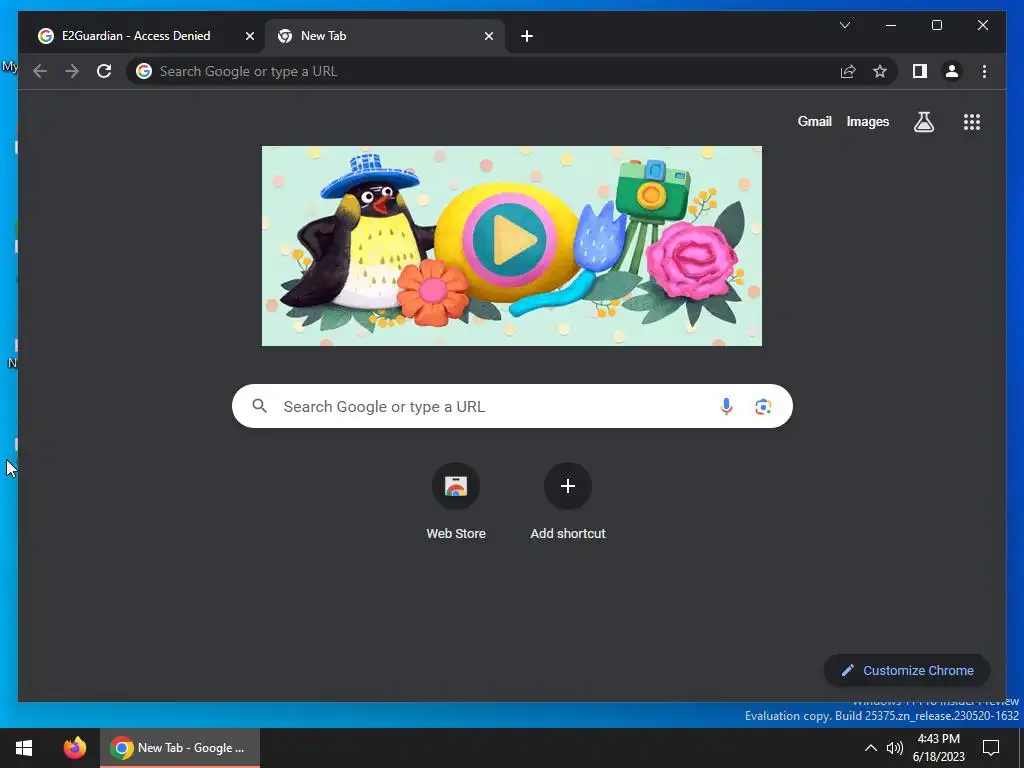
Task: Close the New Tab tab
Action: 488,36
